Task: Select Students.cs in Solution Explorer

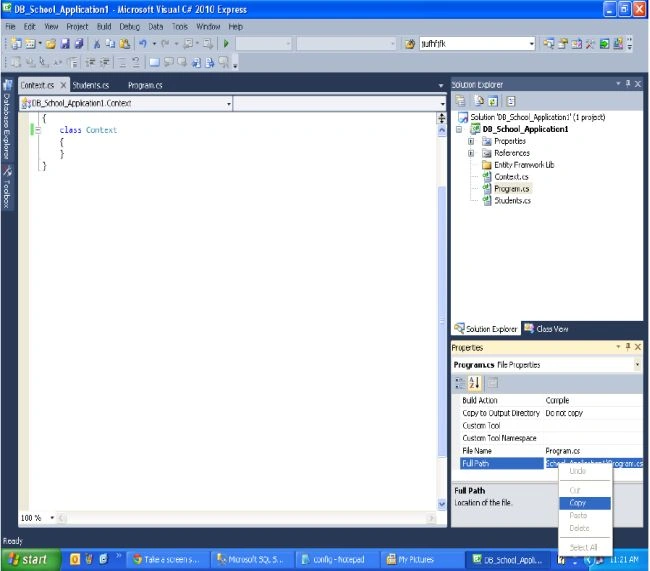Action: 512,201
